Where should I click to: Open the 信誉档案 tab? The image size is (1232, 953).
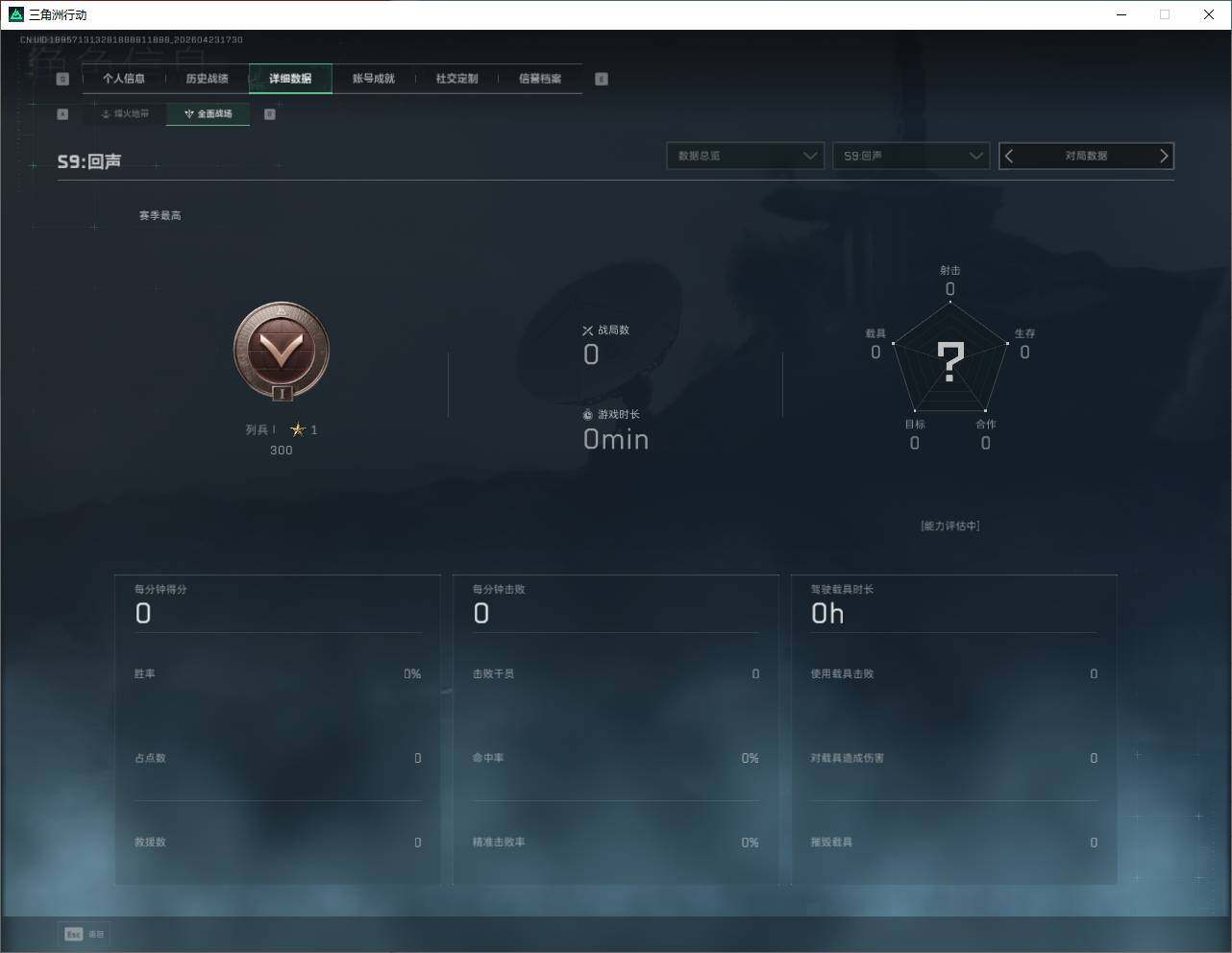point(540,79)
